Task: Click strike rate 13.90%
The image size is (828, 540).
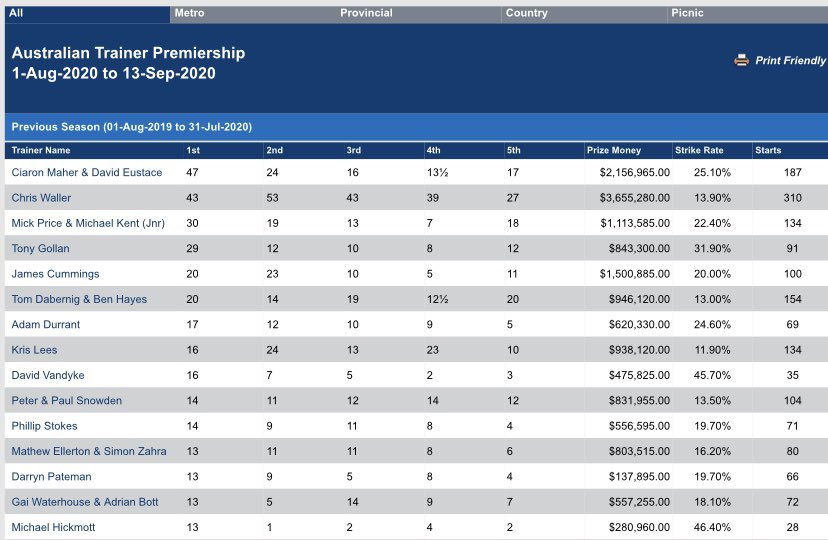Action: [712, 197]
